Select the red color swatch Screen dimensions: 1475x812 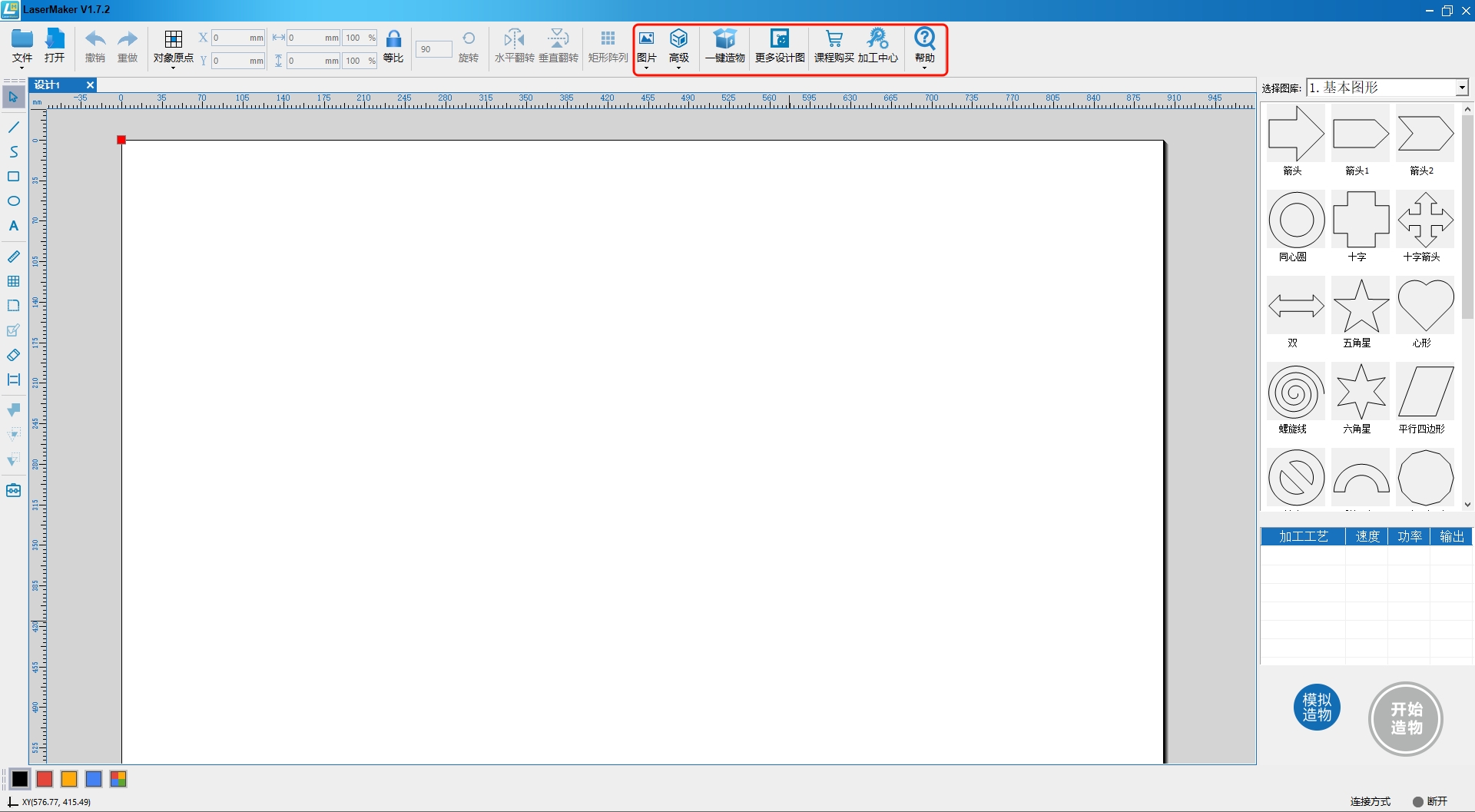[45, 779]
